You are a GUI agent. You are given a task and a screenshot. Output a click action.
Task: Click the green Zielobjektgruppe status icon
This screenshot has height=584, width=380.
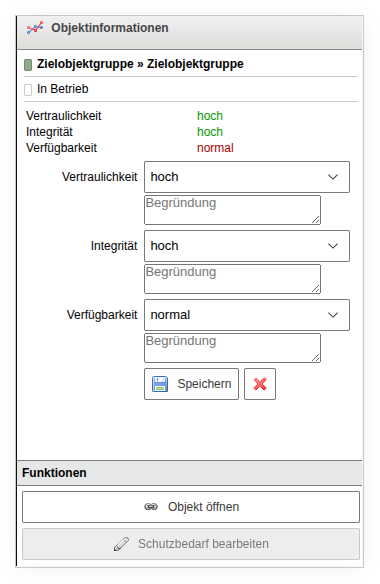28,65
